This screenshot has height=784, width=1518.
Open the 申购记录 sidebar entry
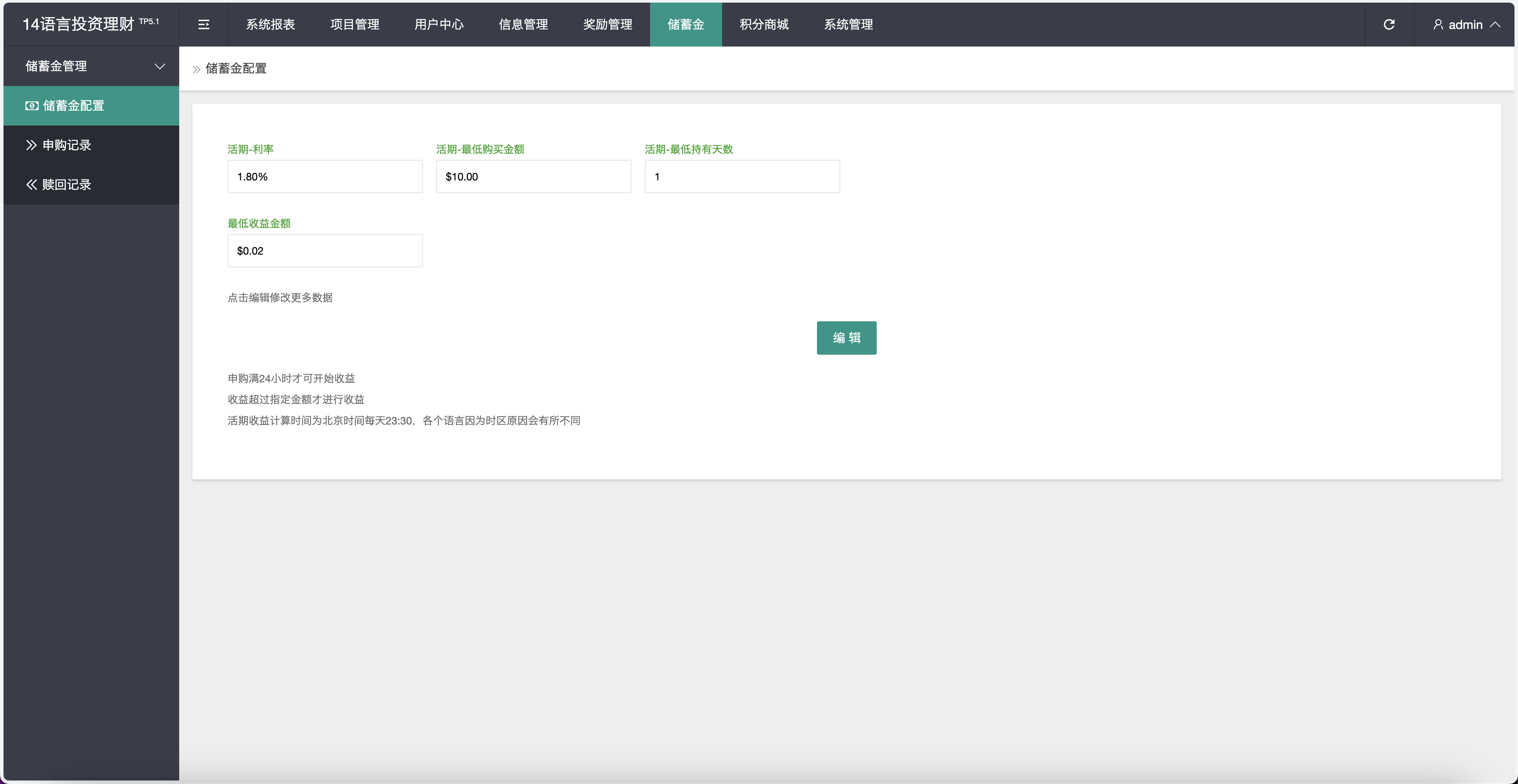point(67,145)
